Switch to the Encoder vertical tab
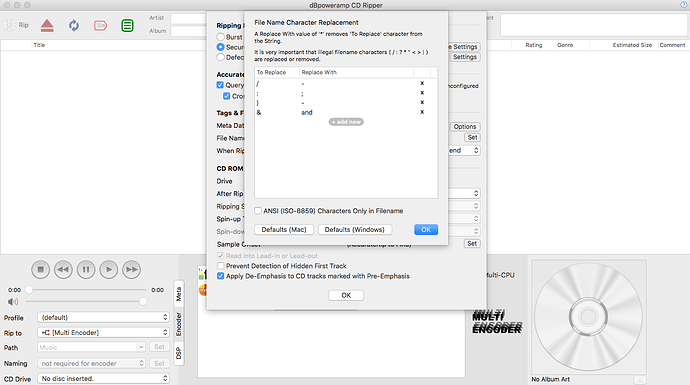Viewport: 690px width, 385px height. [x=179, y=324]
